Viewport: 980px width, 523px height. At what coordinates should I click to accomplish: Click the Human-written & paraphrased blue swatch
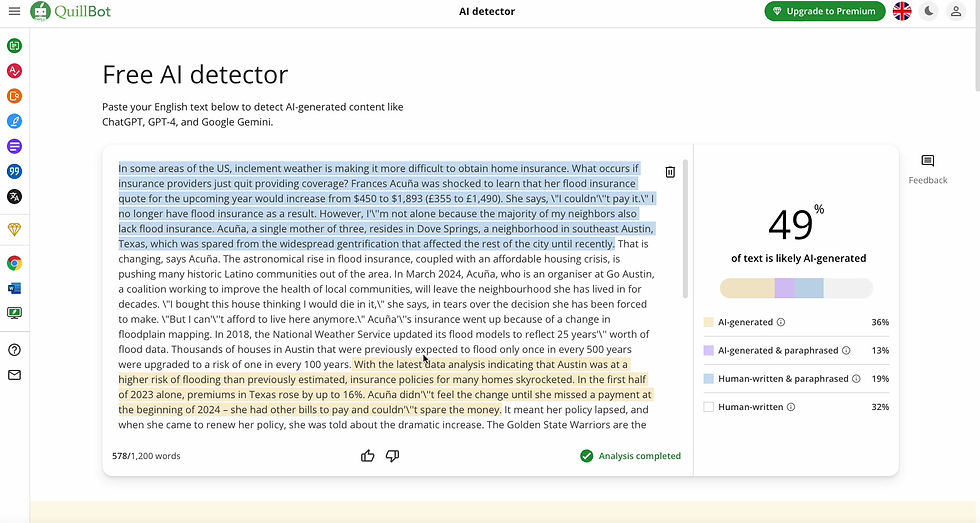[x=708, y=379]
